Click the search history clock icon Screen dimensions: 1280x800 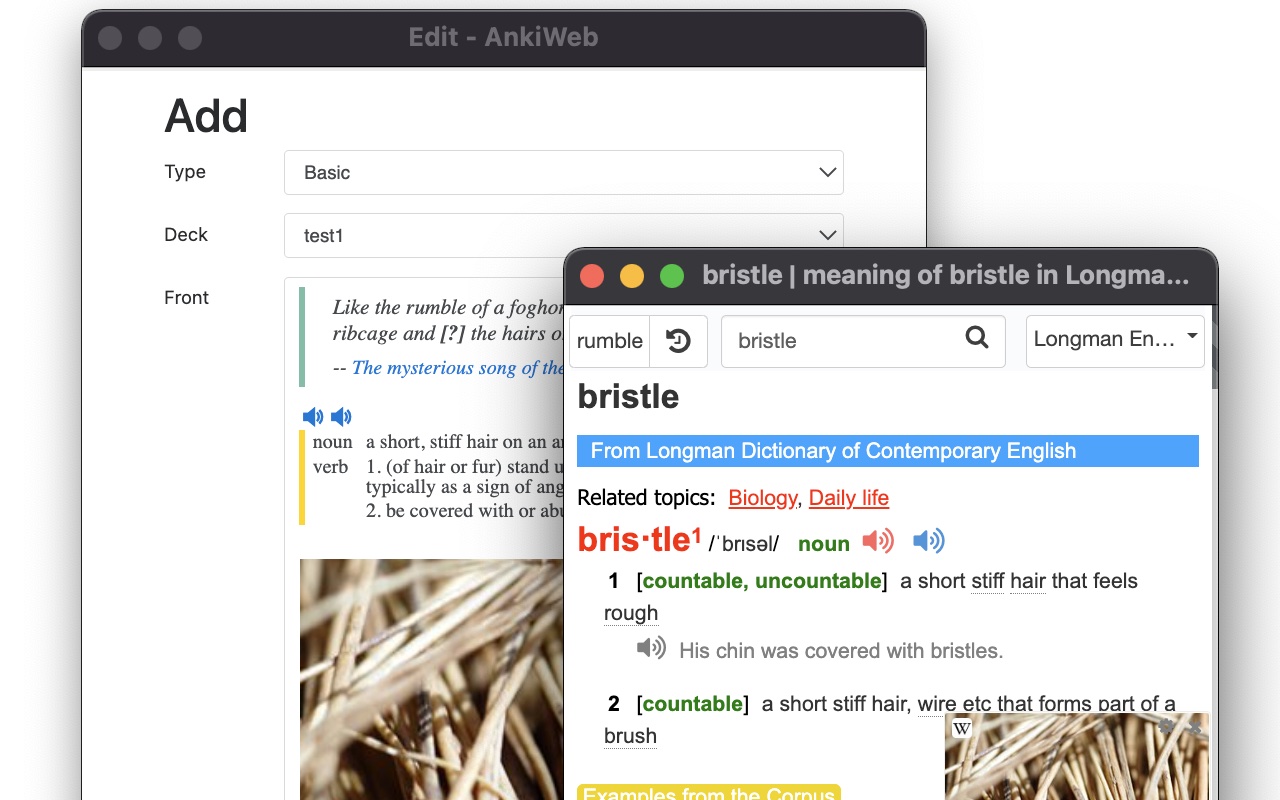click(678, 341)
